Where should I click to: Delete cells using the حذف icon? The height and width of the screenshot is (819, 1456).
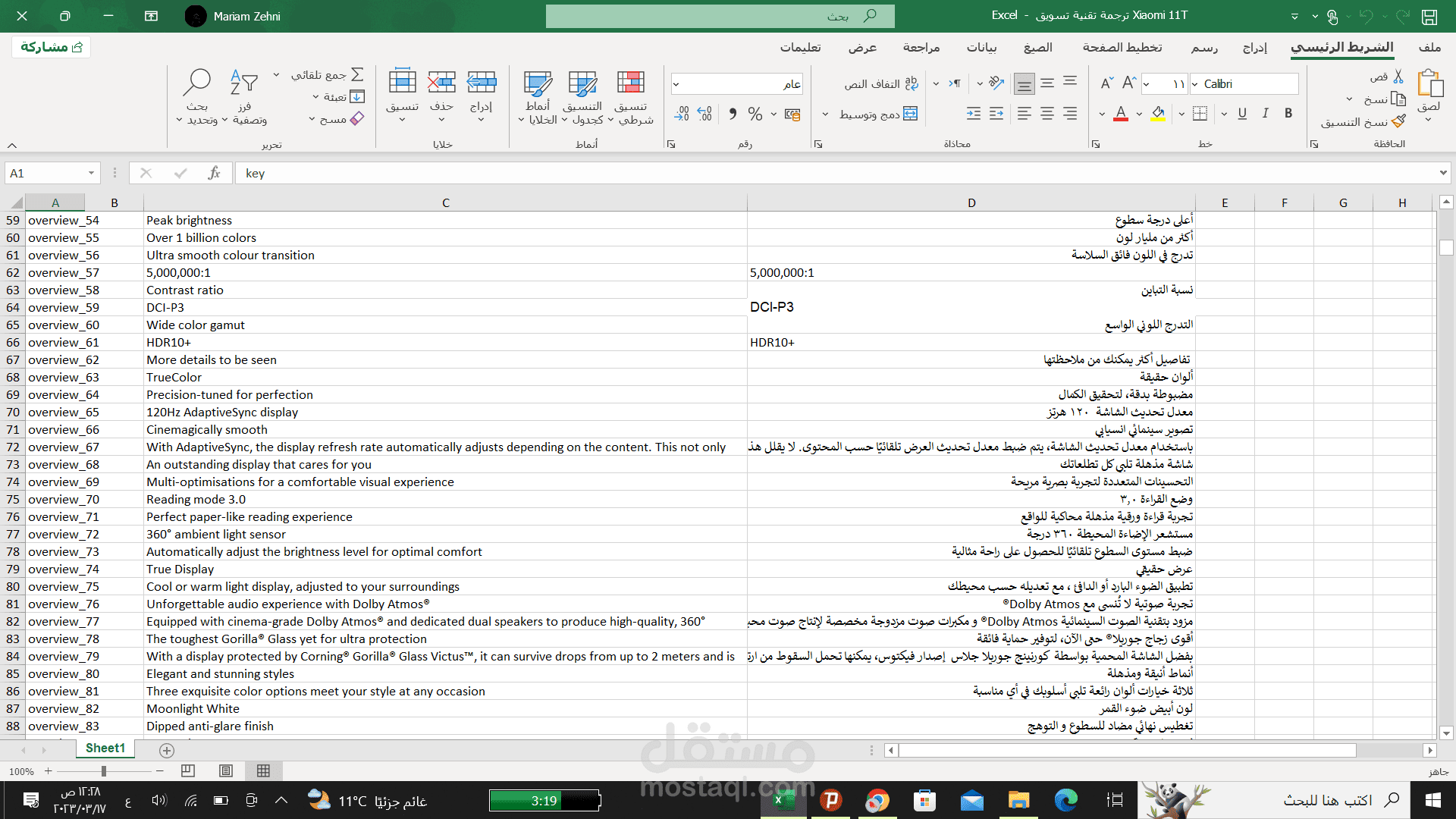point(441,82)
